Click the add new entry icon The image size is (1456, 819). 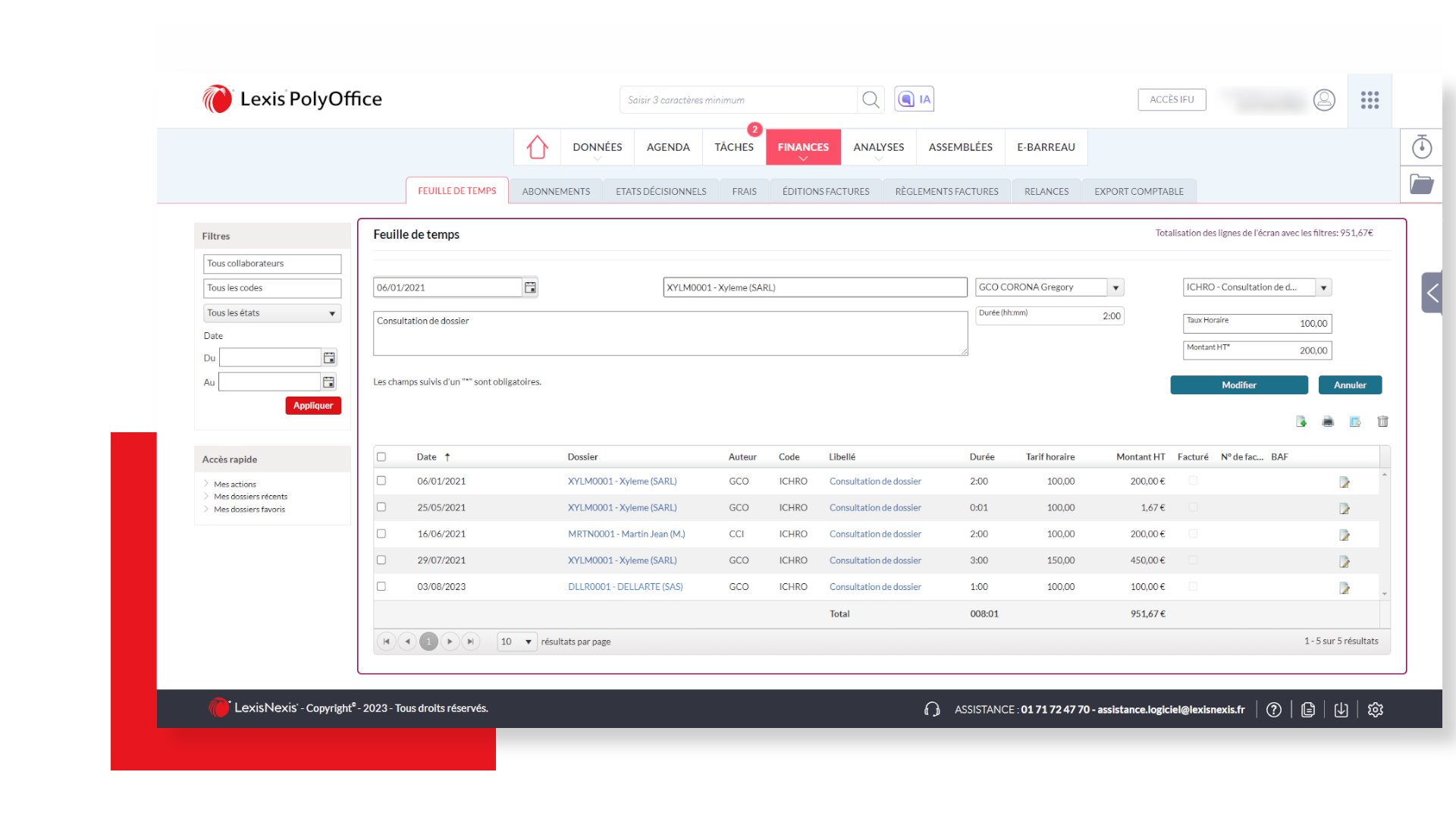tap(1301, 422)
